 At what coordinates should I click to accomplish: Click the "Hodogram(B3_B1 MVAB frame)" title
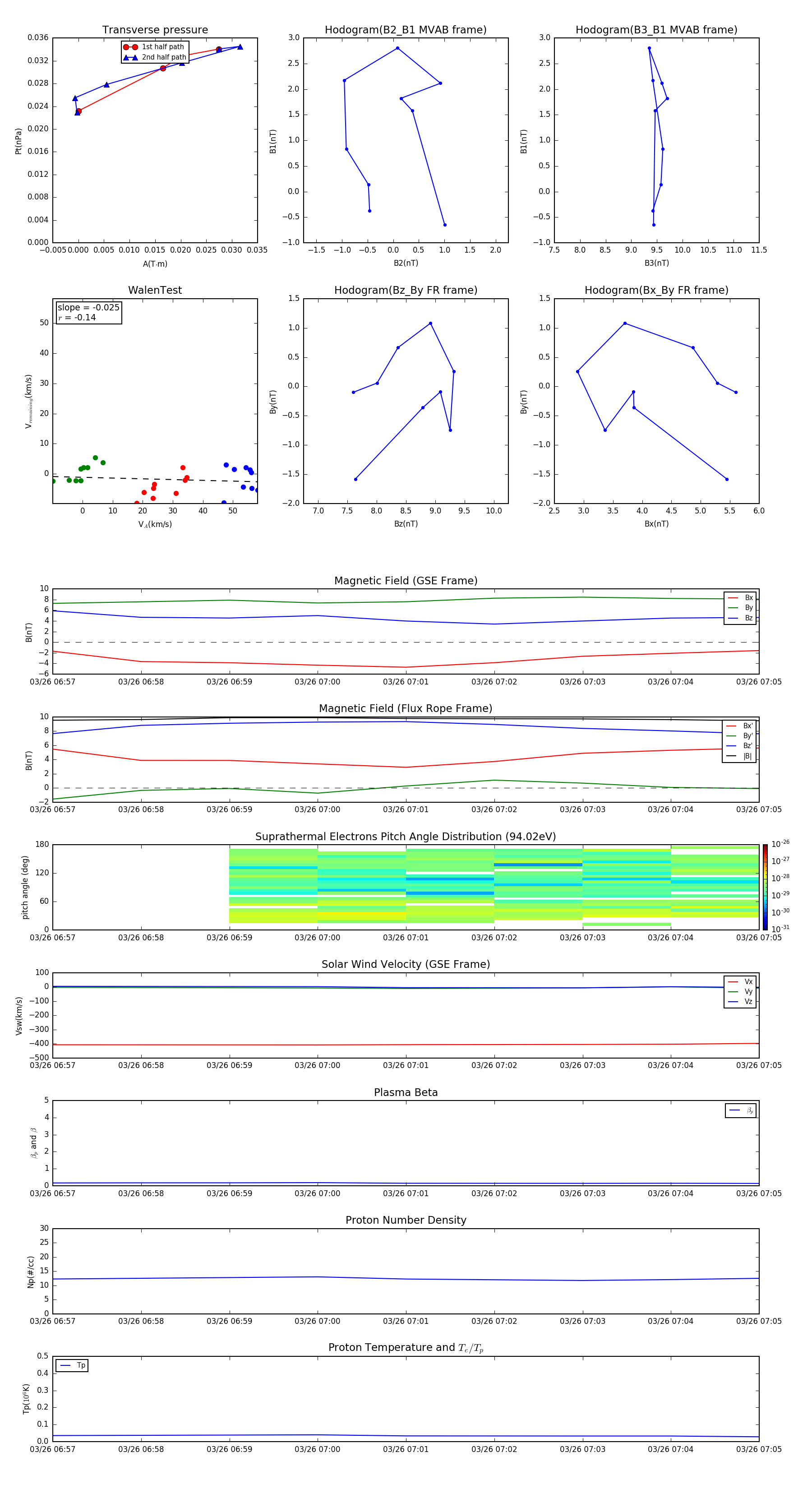point(656,30)
